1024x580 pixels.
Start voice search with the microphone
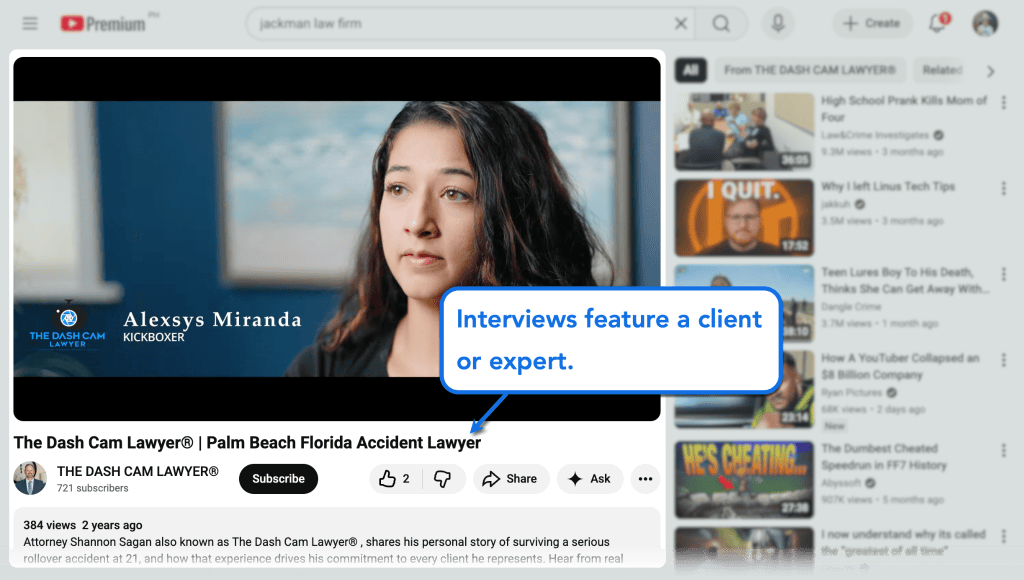pyautogui.click(x=778, y=24)
